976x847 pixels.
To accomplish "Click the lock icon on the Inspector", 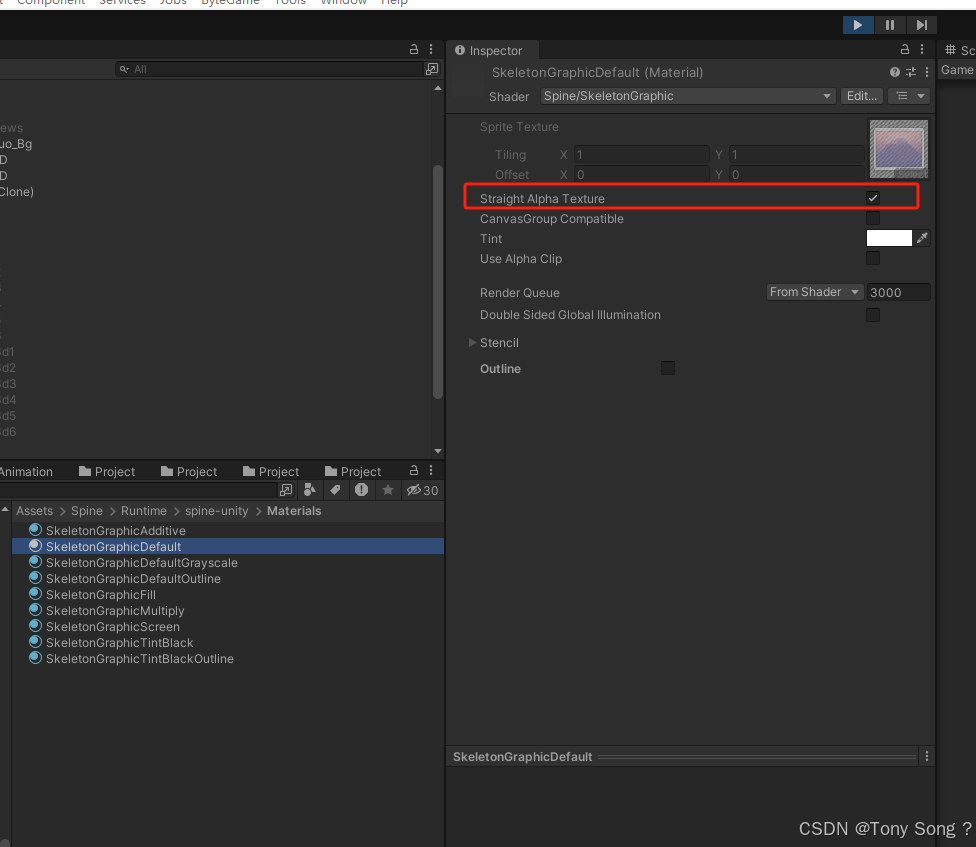I will [x=904, y=49].
